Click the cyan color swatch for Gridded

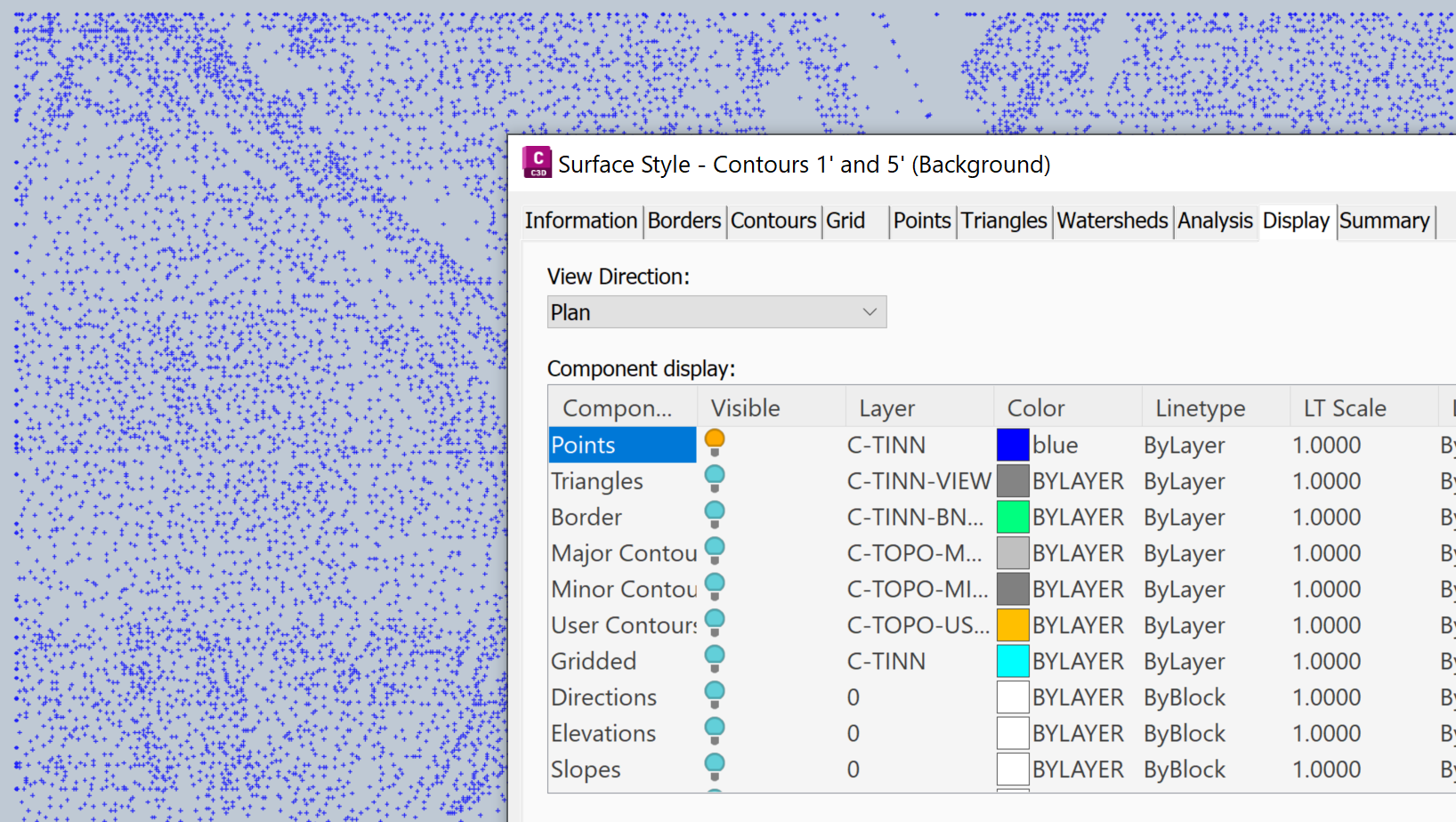[x=1013, y=660]
